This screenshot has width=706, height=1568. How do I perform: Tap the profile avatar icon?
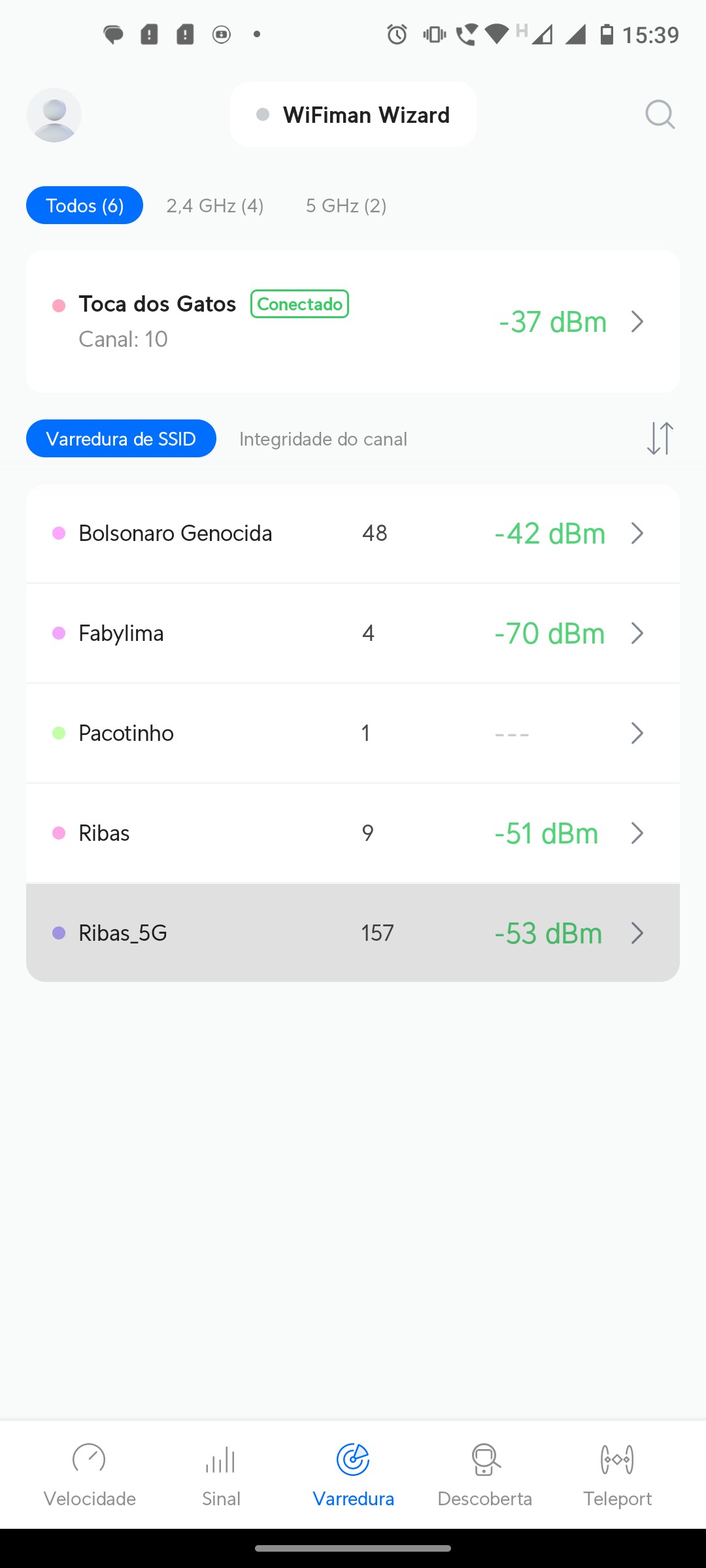point(54,115)
